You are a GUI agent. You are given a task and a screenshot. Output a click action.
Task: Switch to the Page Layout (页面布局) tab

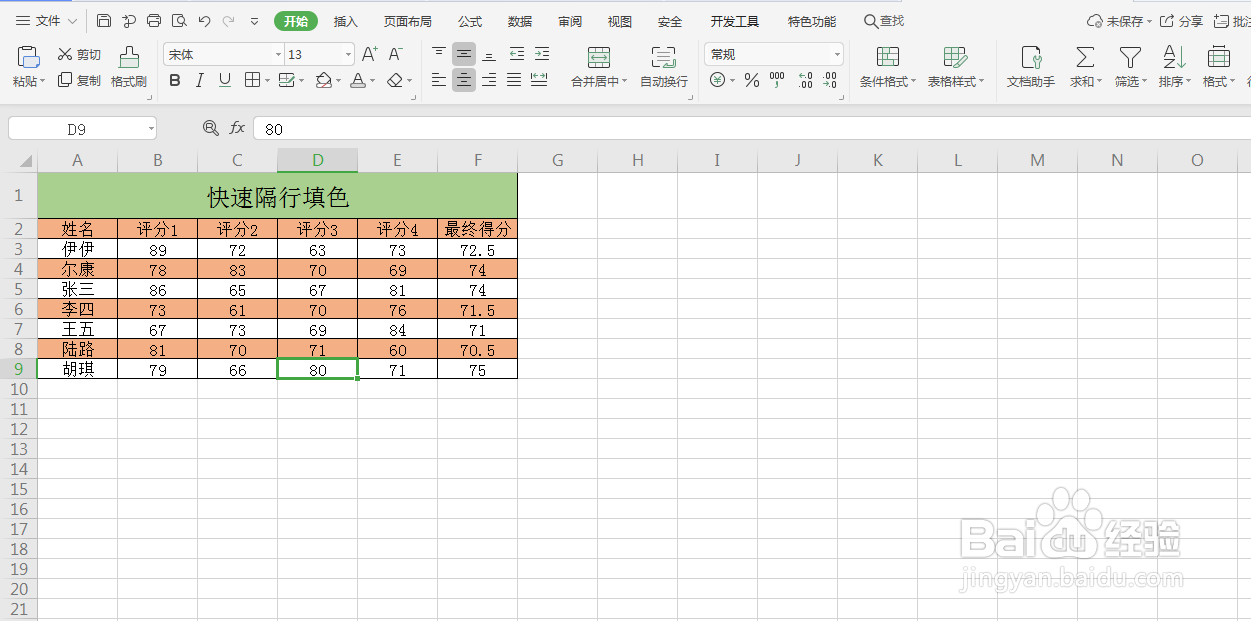point(408,21)
